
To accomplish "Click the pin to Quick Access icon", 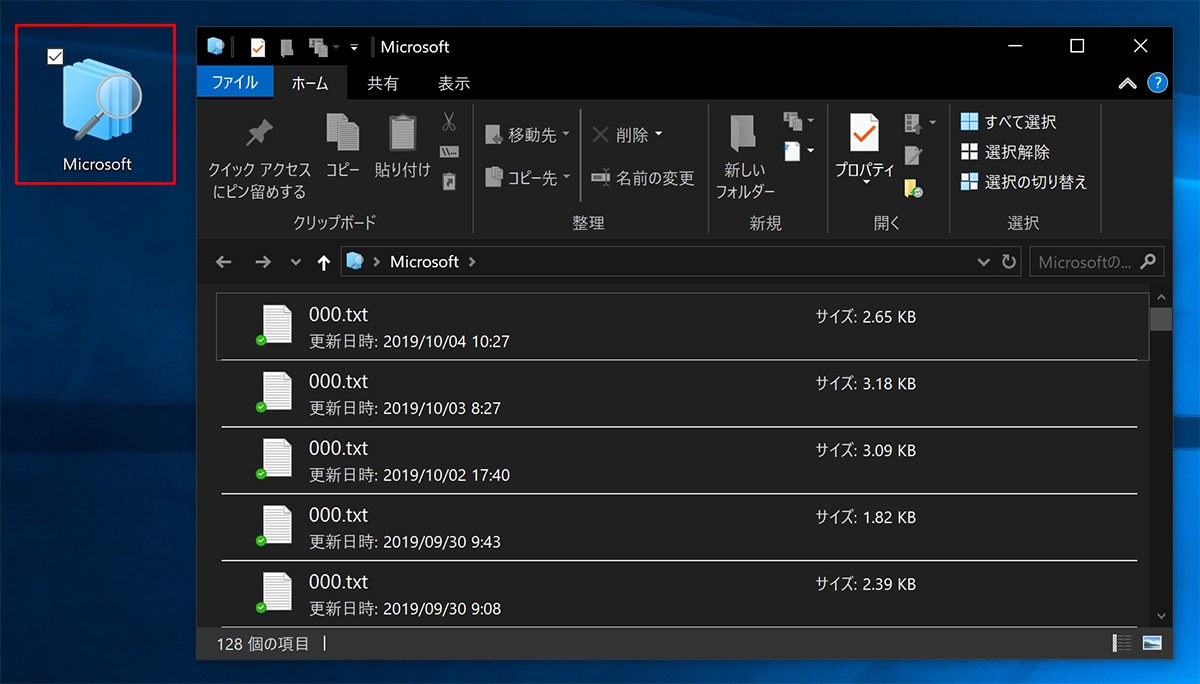I will tap(260, 132).
